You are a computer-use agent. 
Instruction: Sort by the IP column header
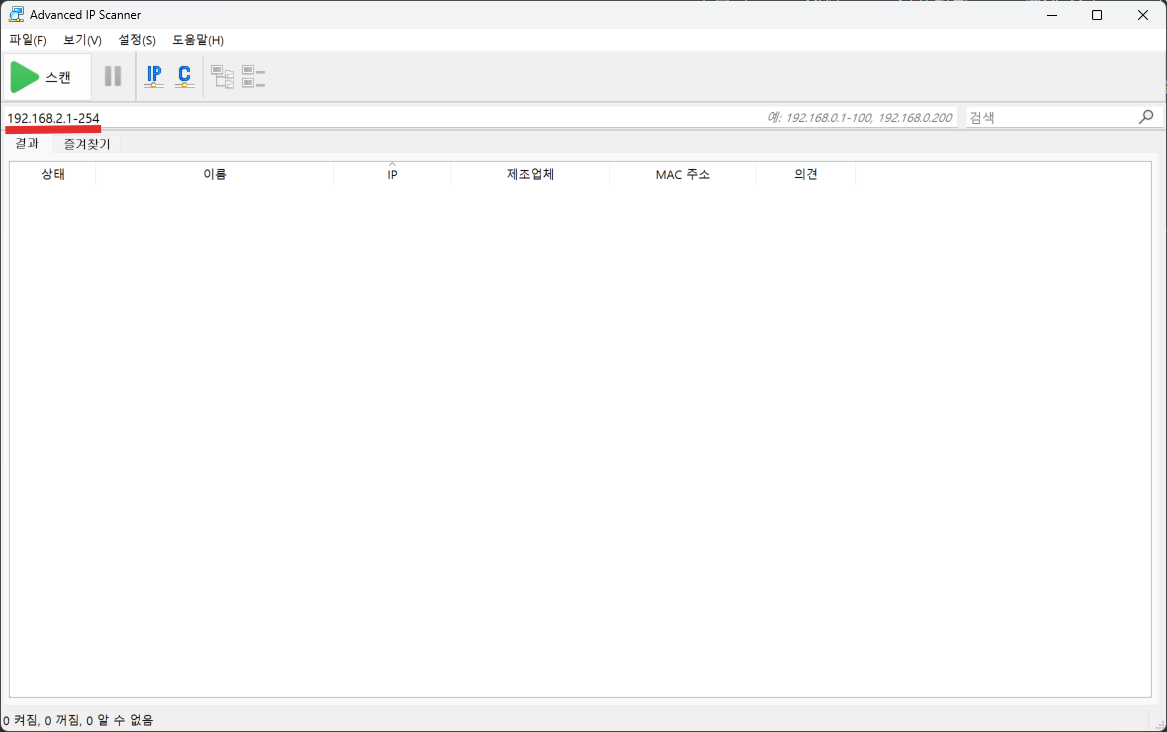pyautogui.click(x=392, y=174)
